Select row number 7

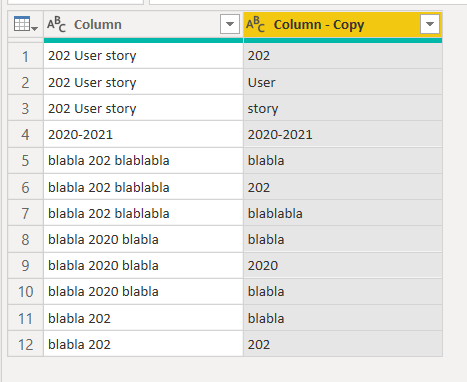pos(26,213)
